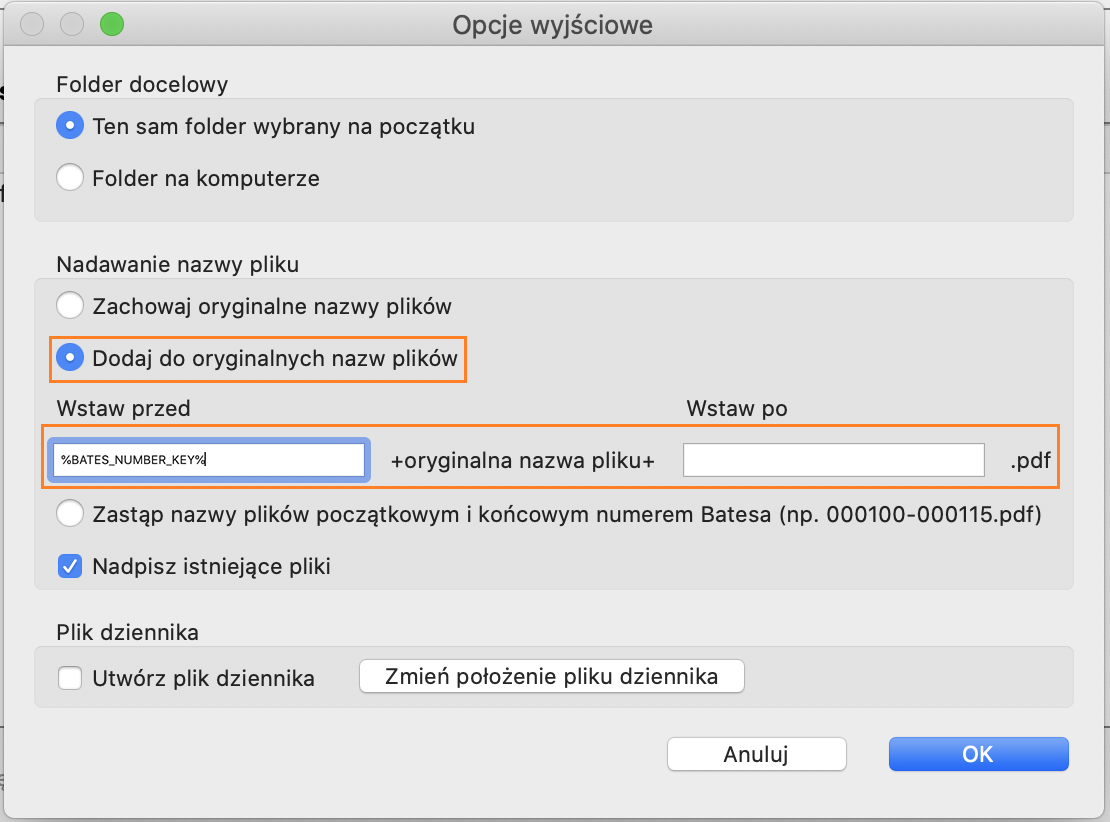Click the "Folder docelowy" section heading

point(142,85)
